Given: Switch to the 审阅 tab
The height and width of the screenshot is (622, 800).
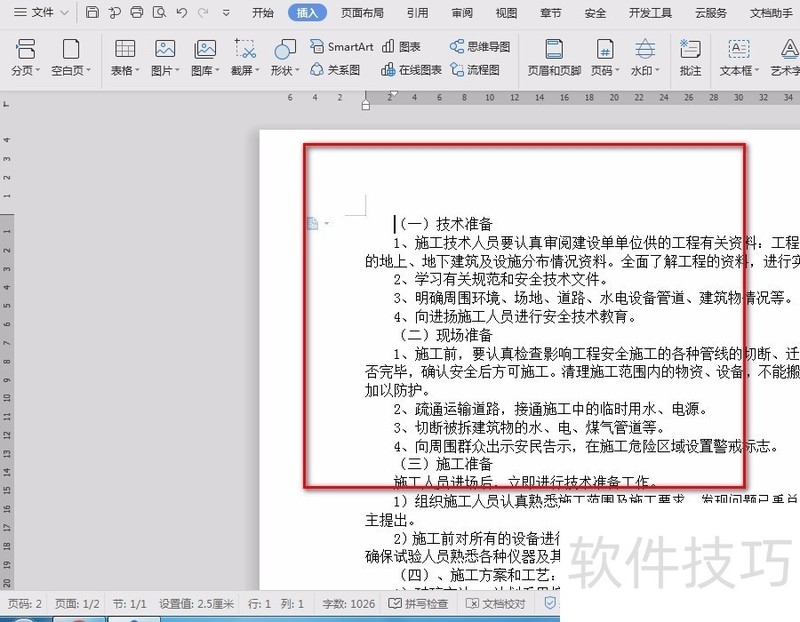Looking at the screenshot, I should [462, 13].
